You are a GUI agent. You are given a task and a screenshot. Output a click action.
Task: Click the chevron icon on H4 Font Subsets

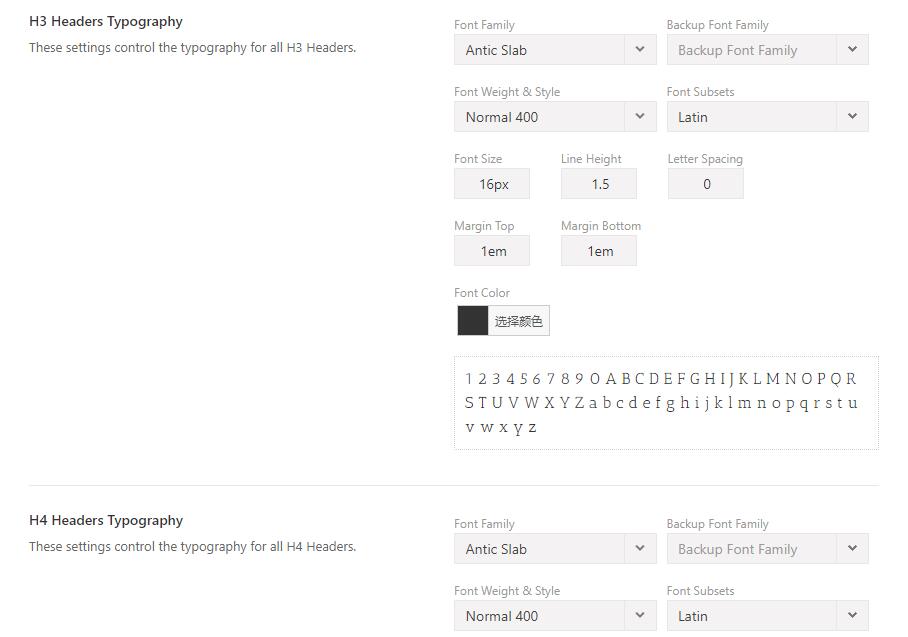pyautogui.click(x=852, y=616)
